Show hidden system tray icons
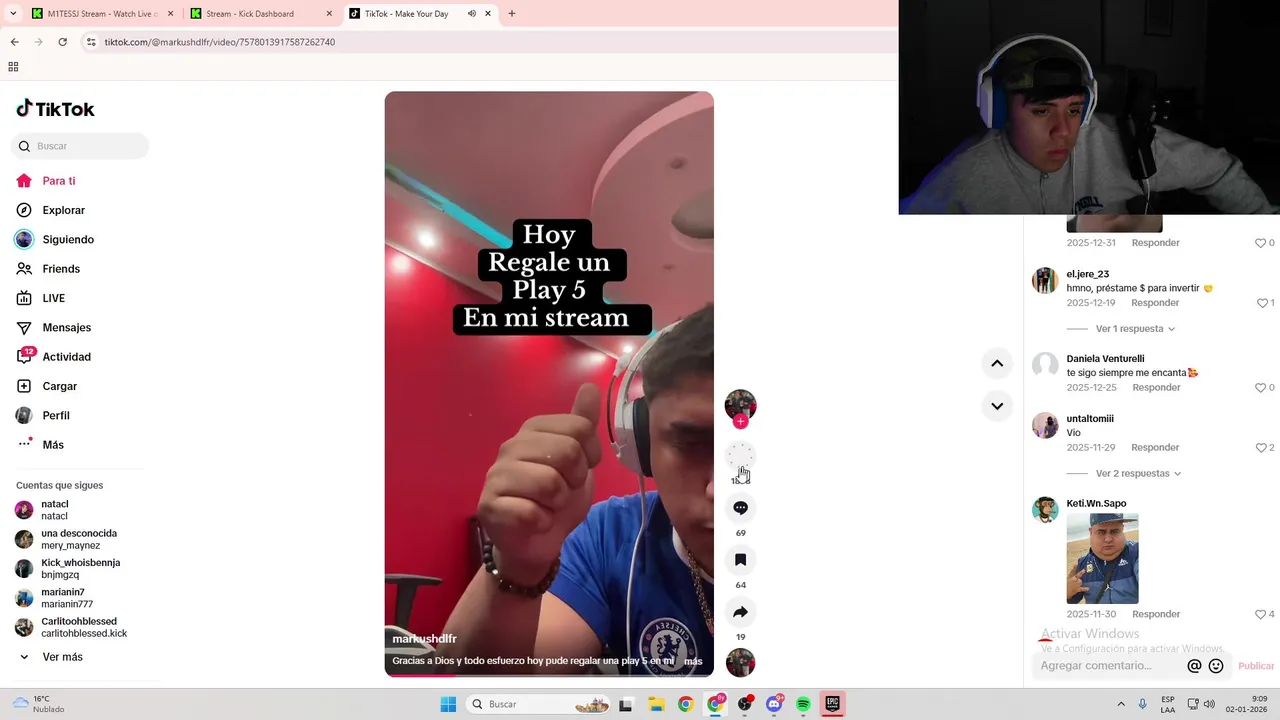Viewport: 1280px width, 720px height. (1121, 704)
